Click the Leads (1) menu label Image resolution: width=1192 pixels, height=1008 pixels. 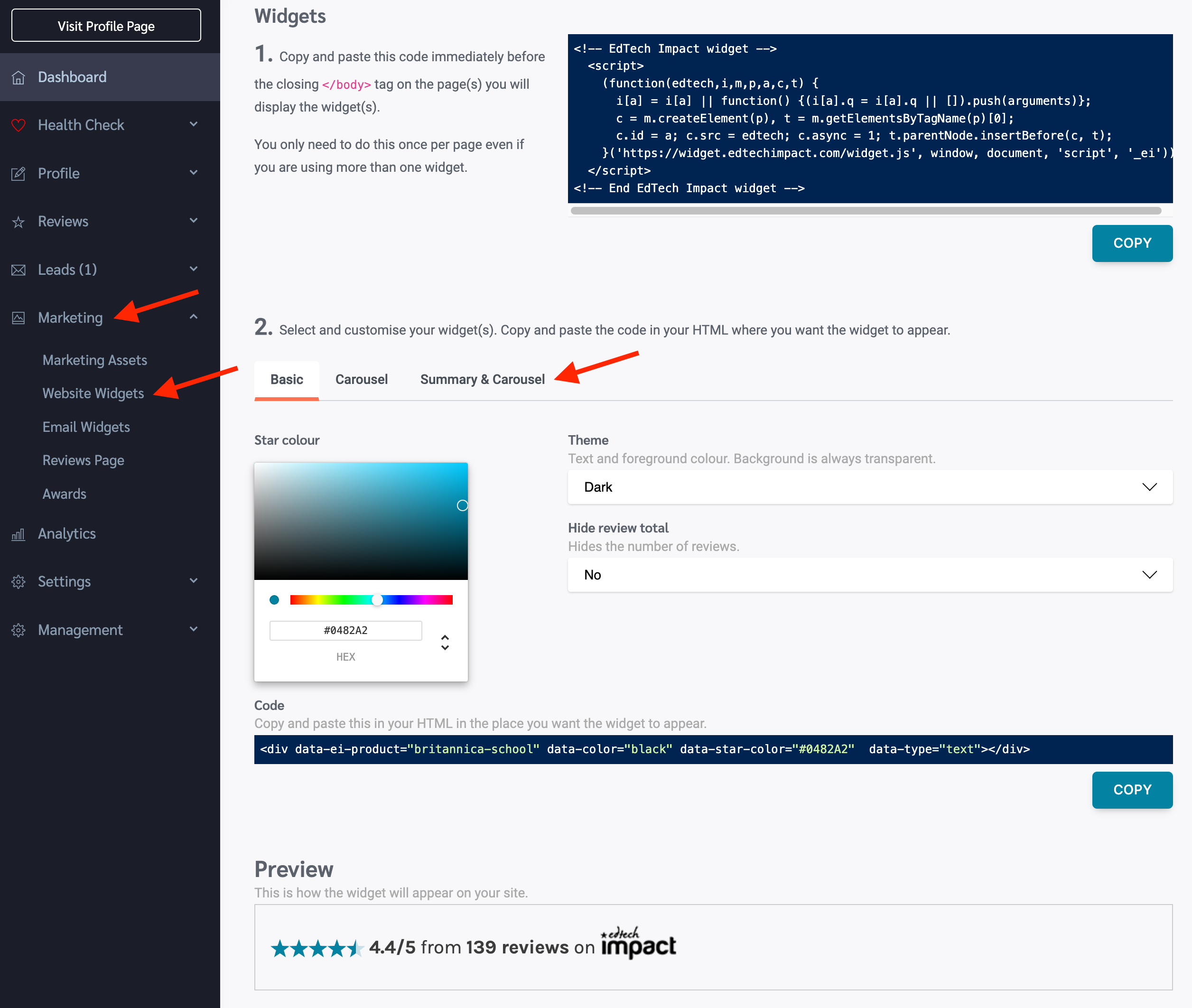(x=67, y=270)
